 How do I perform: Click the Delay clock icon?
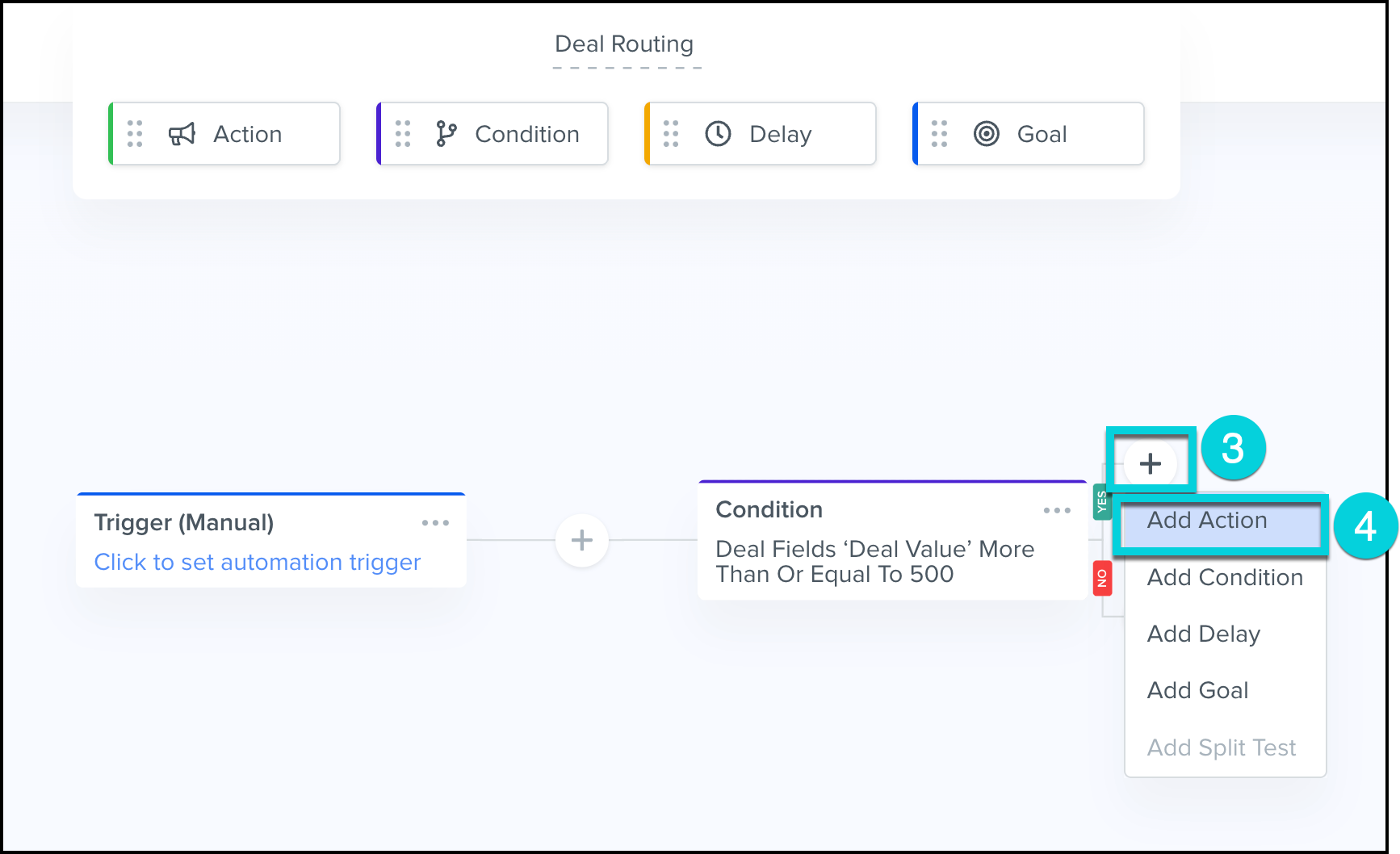coord(718,134)
